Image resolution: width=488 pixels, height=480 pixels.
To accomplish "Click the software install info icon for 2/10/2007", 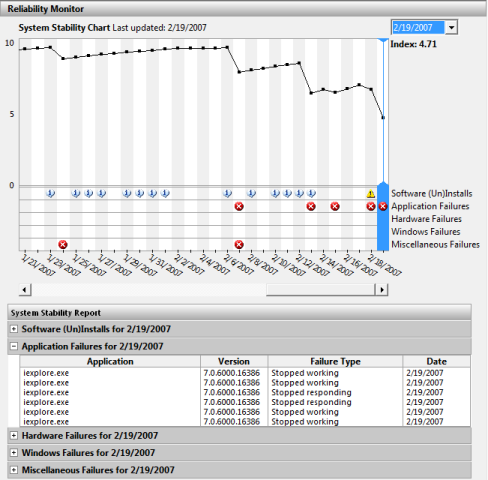I will tap(275, 193).
